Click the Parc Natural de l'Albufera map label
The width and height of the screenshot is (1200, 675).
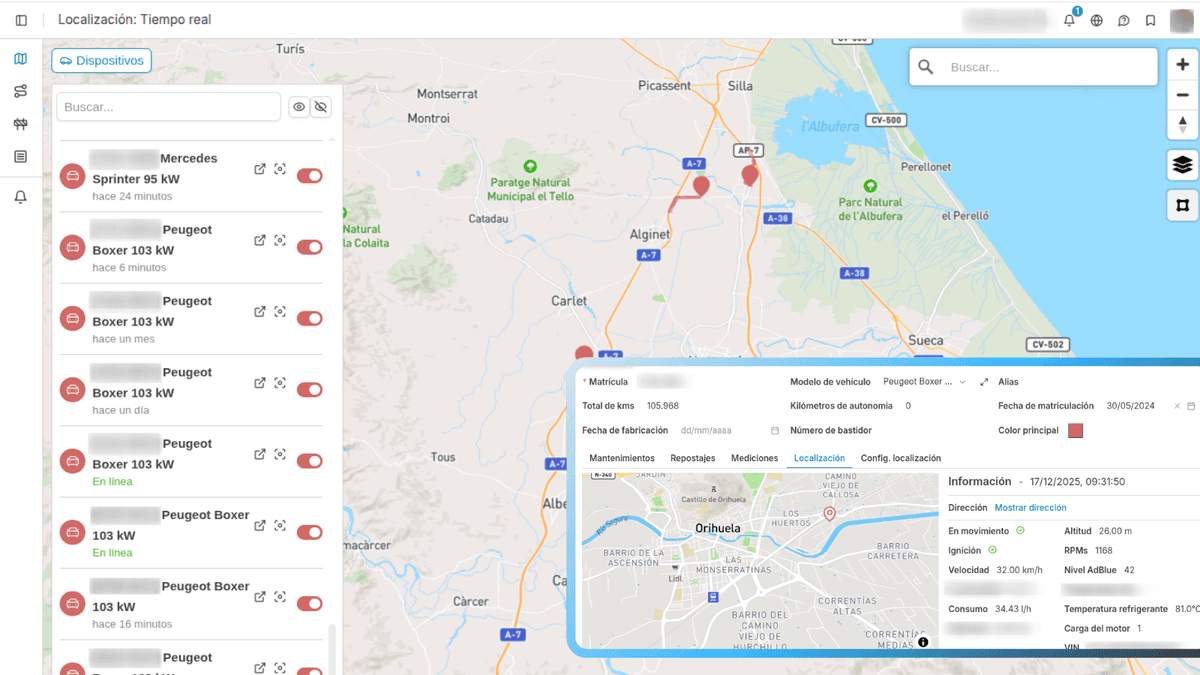click(870, 209)
